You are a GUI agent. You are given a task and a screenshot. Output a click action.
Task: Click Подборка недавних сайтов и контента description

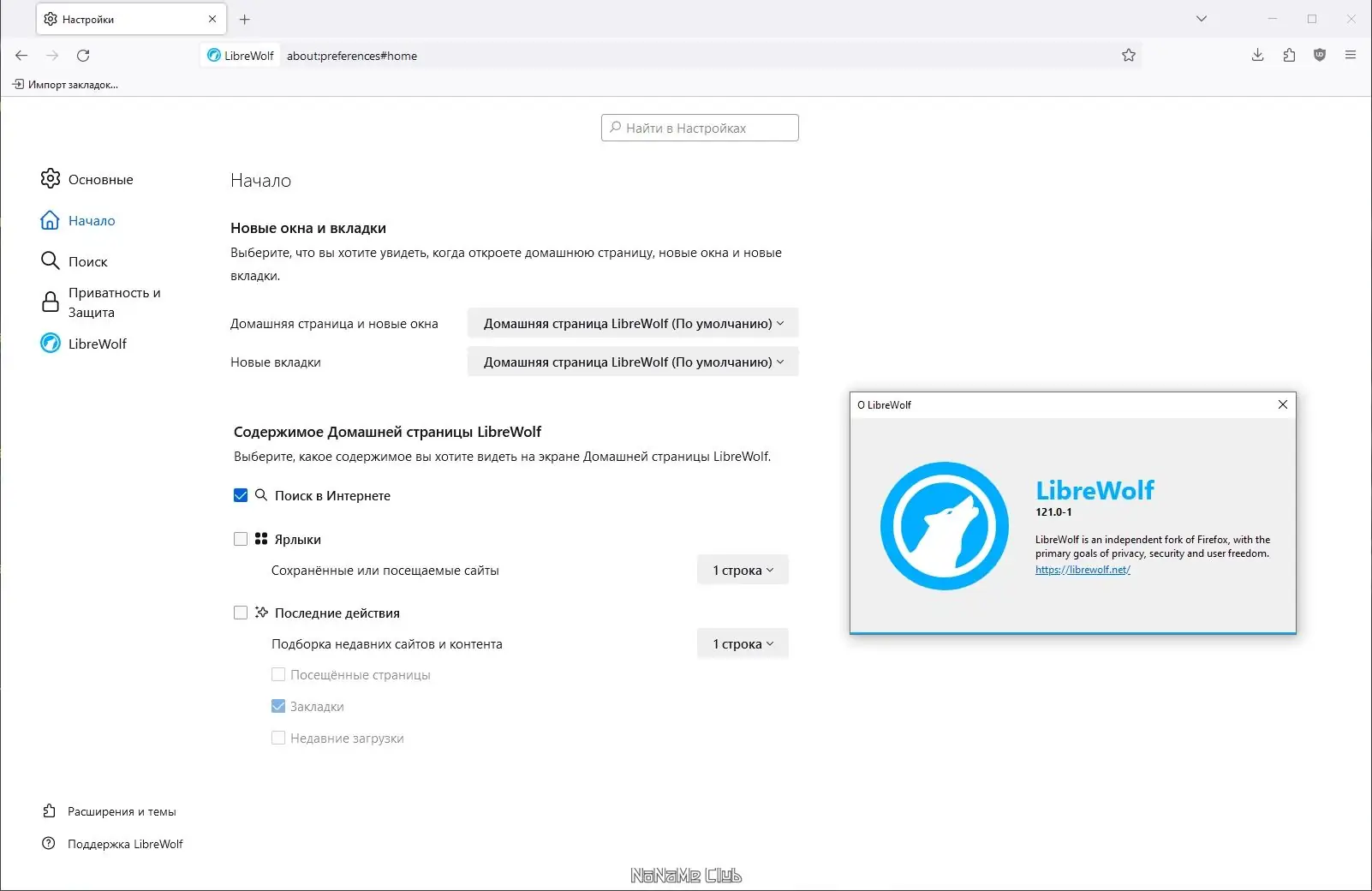(387, 643)
